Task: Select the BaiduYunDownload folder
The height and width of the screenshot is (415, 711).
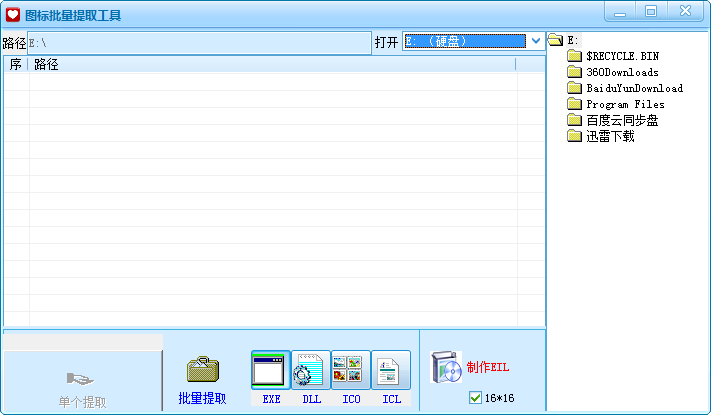Action: point(634,88)
